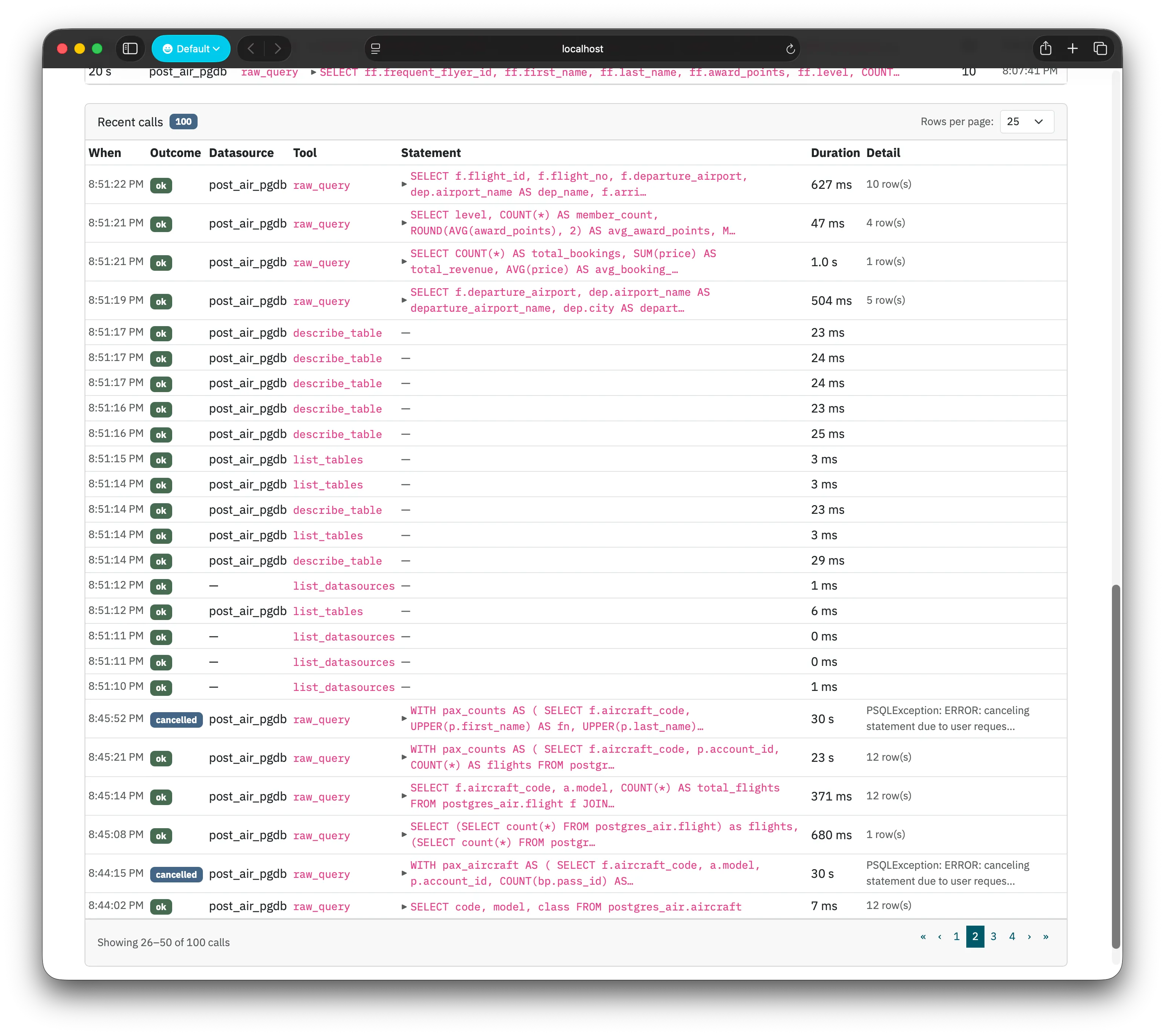The image size is (1165, 1036).
Task: Select current page 2 button
Action: pos(975,936)
